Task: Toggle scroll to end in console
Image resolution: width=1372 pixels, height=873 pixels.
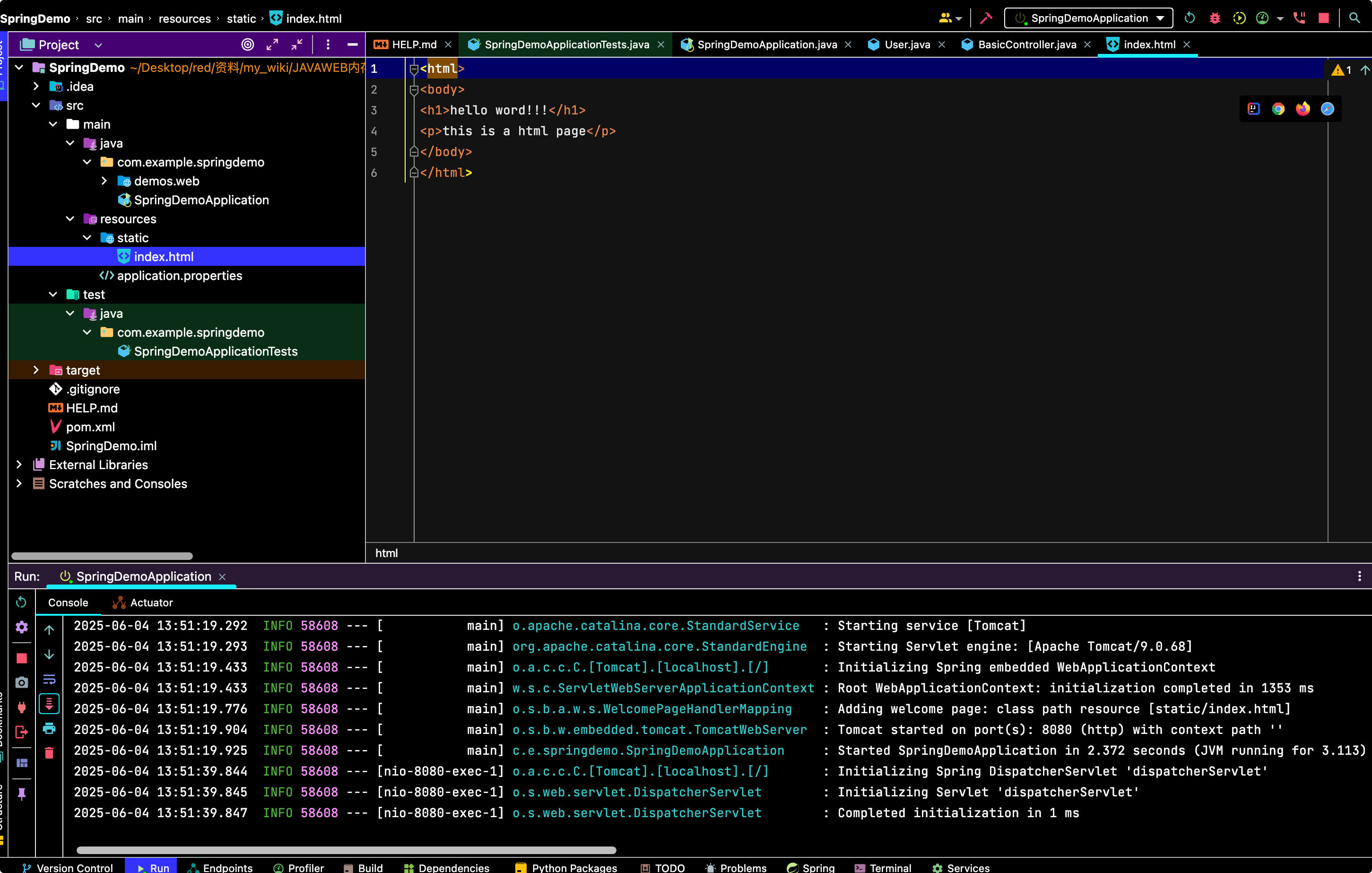Action: [49, 704]
